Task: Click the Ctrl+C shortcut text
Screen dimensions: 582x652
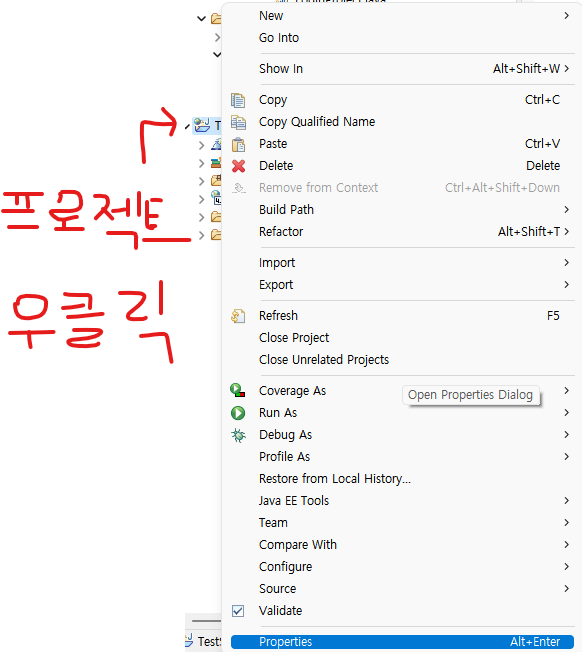Action: click(542, 100)
